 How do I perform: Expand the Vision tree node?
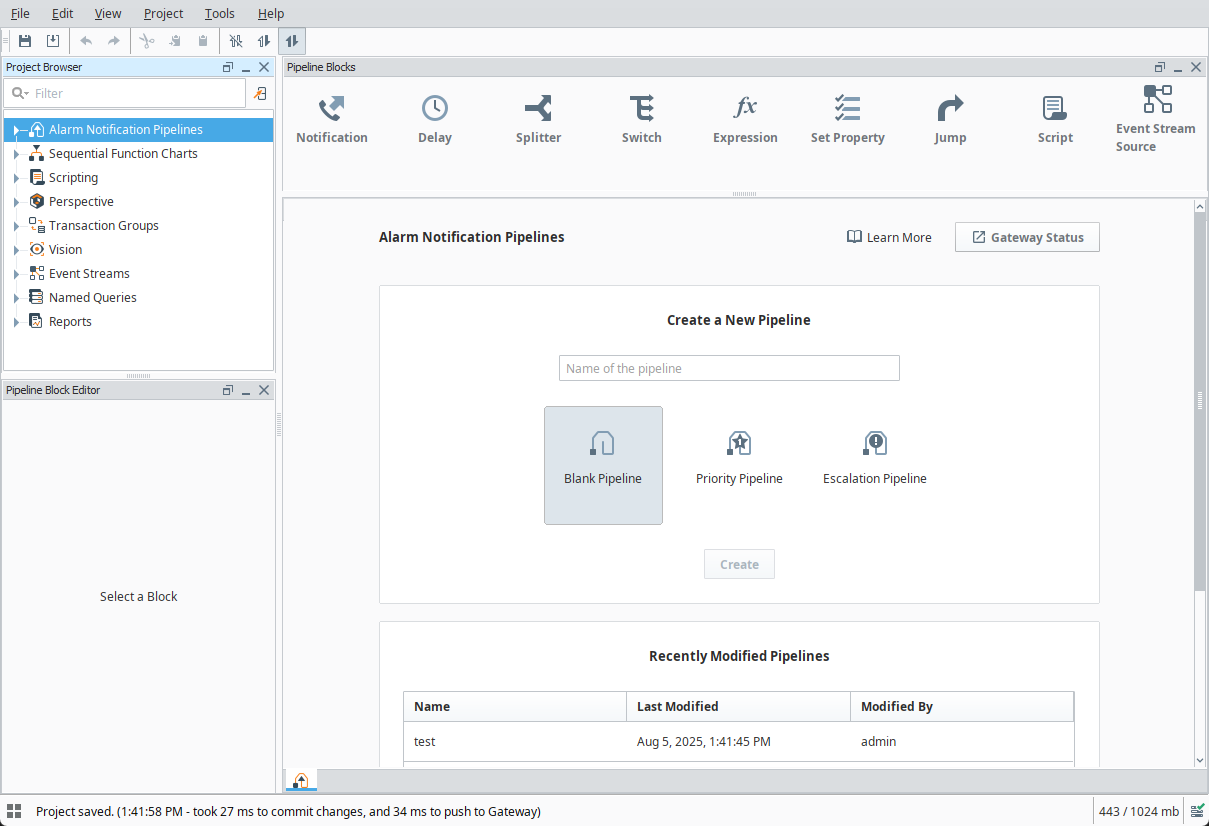tap(16, 250)
